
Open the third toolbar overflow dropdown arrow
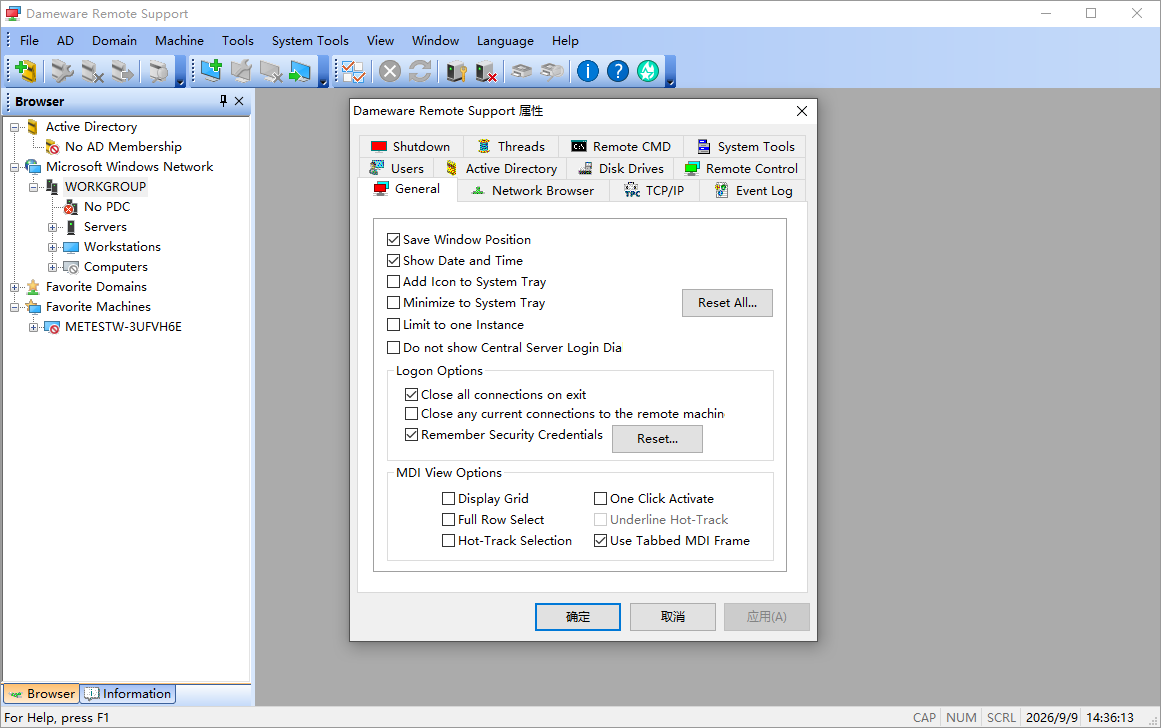click(671, 73)
